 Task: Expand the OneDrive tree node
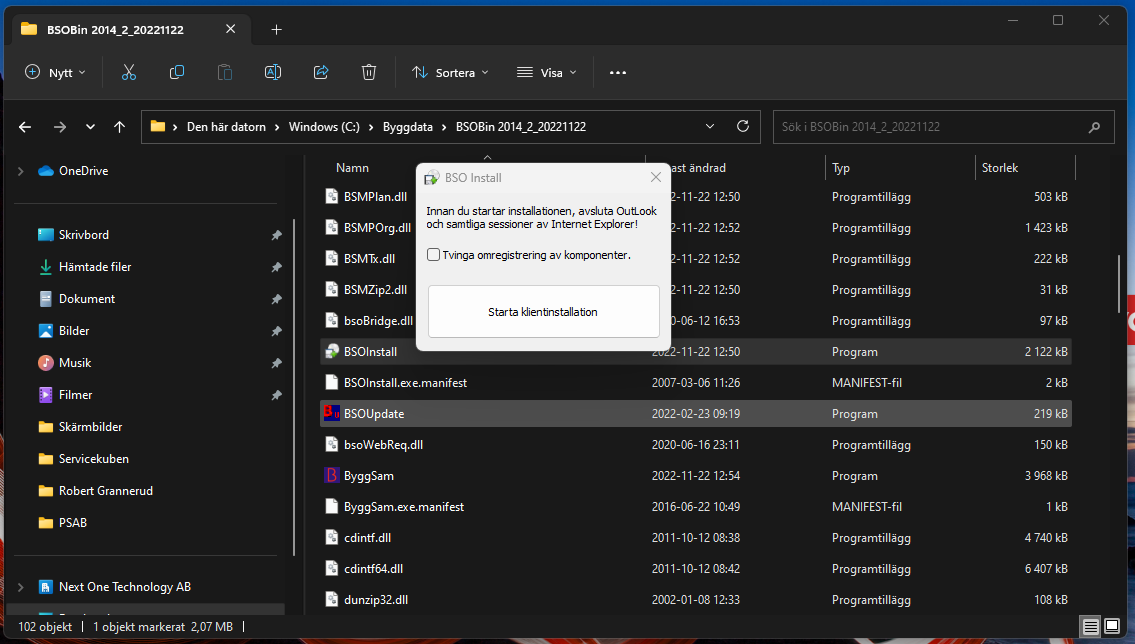pos(21,171)
